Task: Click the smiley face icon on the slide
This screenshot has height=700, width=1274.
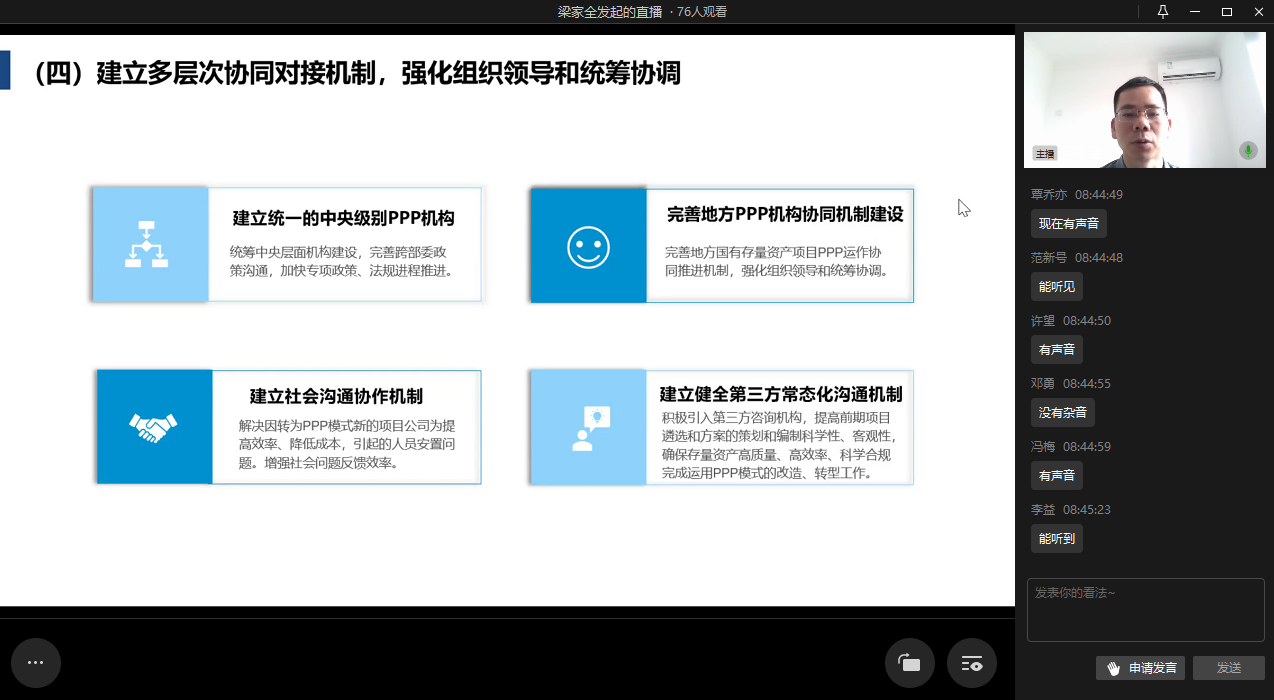Action: [x=588, y=246]
